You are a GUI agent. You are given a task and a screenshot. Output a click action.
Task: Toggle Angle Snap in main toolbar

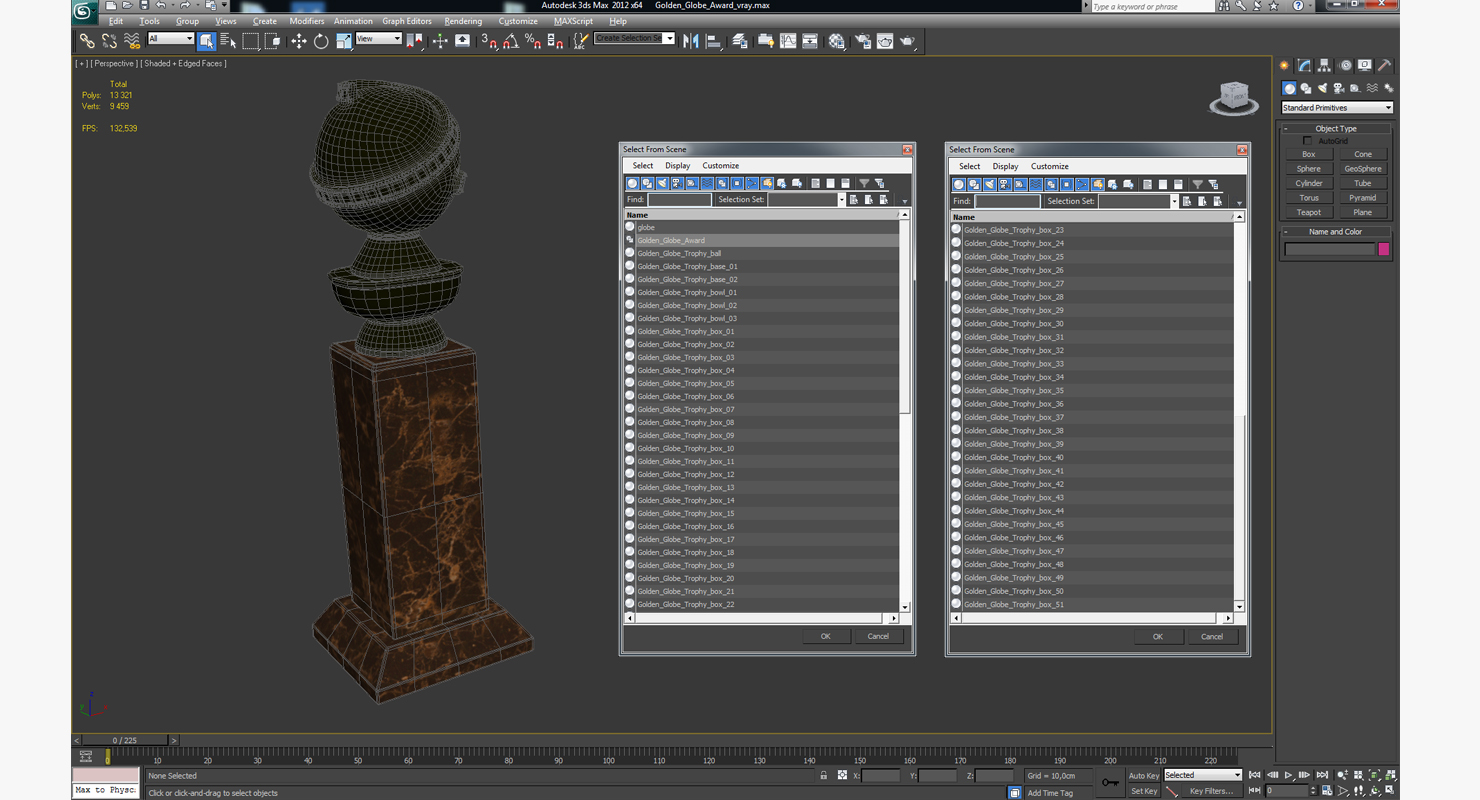(511, 41)
